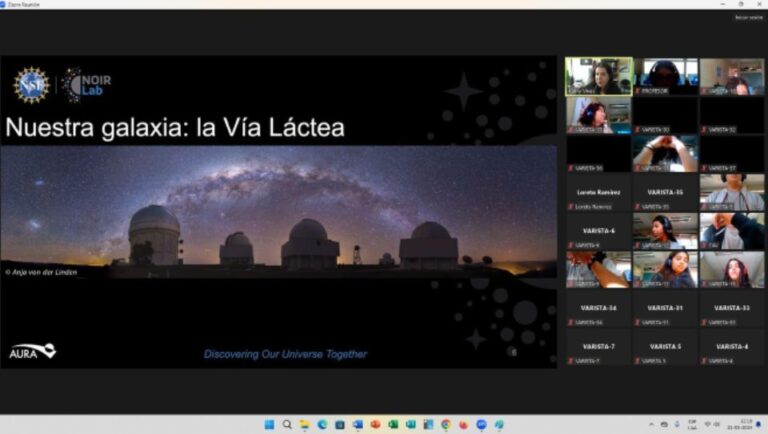Click the taskbar Search magnifier icon

pos(287,424)
